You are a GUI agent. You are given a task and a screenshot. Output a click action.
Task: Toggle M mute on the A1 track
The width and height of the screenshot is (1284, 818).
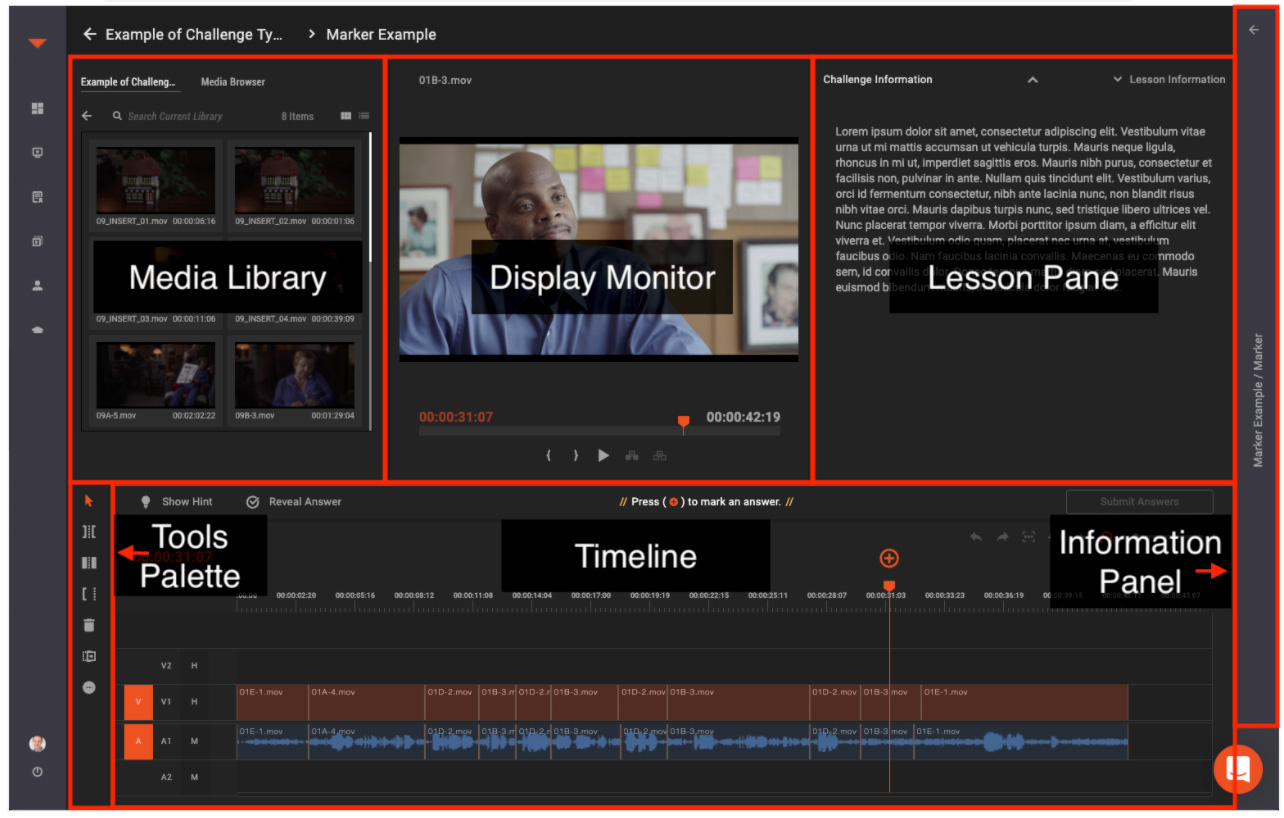(194, 741)
